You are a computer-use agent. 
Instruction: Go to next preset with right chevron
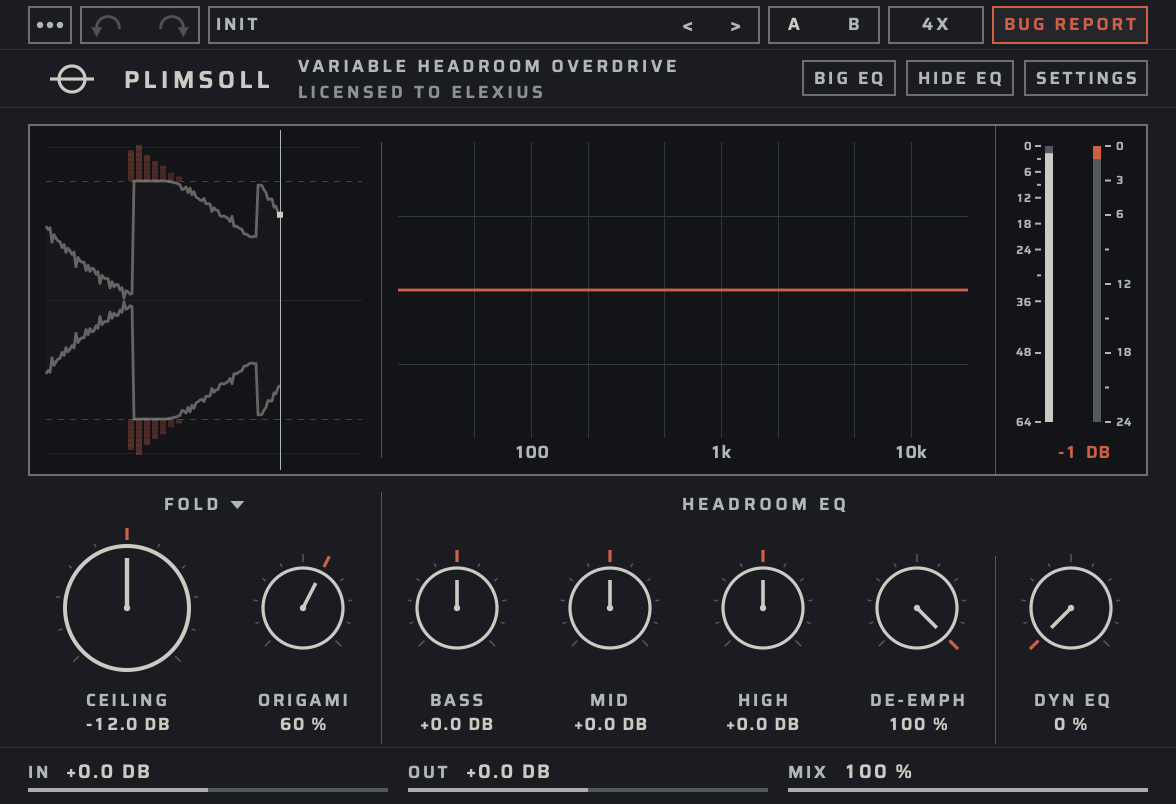[x=736, y=26]
